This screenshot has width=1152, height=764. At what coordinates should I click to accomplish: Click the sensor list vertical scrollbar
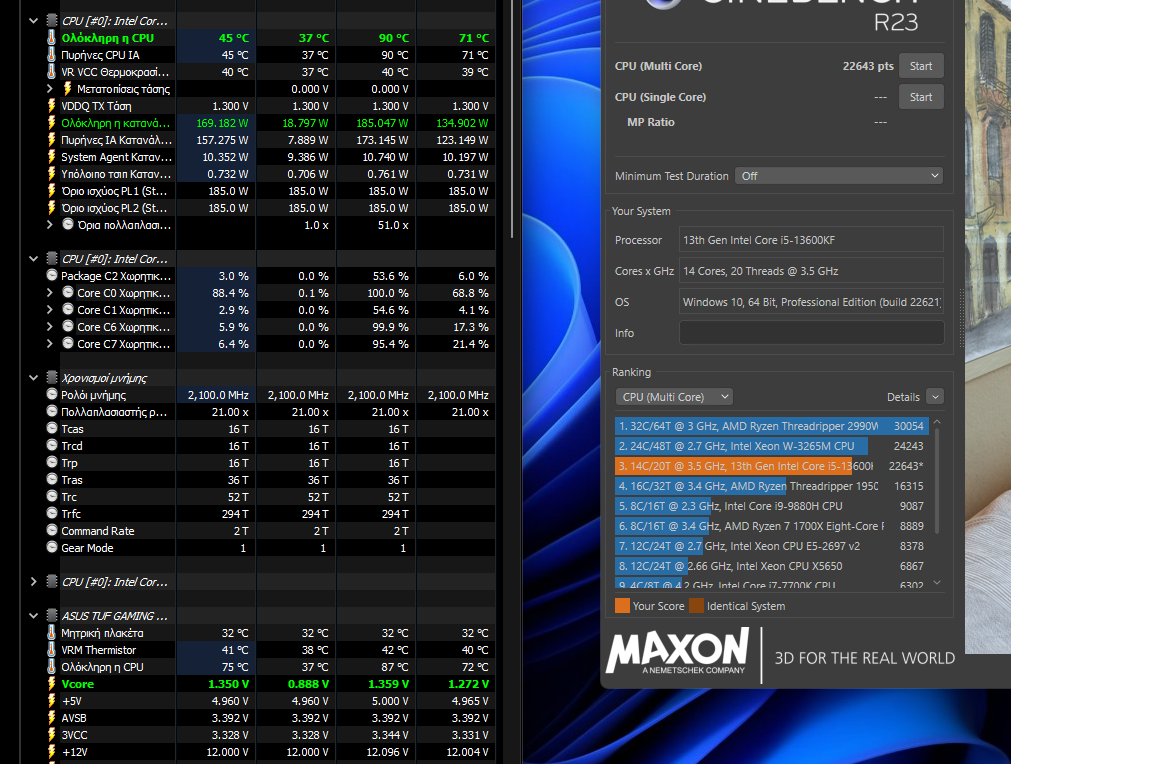click(x=511, y=118)
